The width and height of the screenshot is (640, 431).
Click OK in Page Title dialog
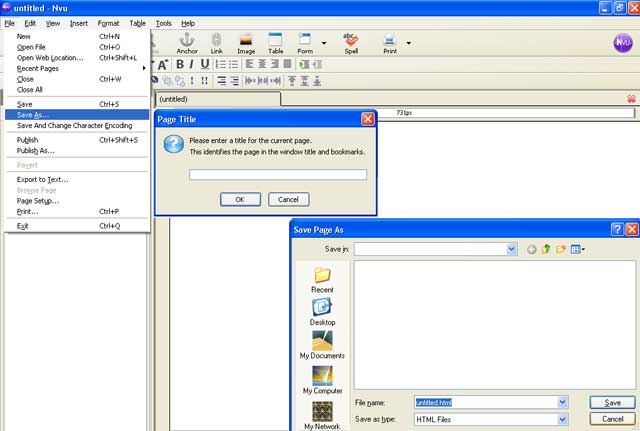(240, 199)
